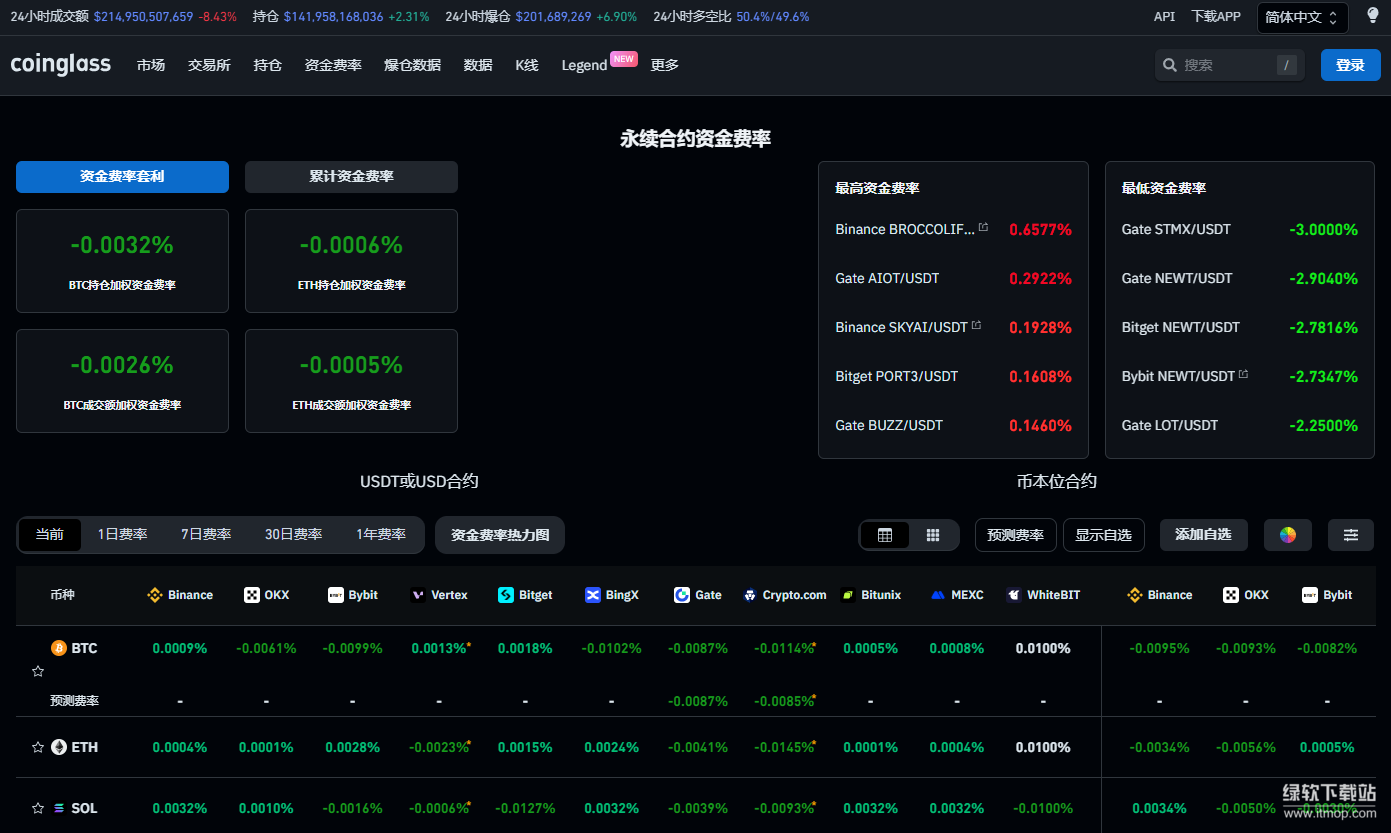Screen dimensions: 1391x833
Task: Click the Crypto.com exchange icon
Action: pyautogui.click(x=750, y=595)
